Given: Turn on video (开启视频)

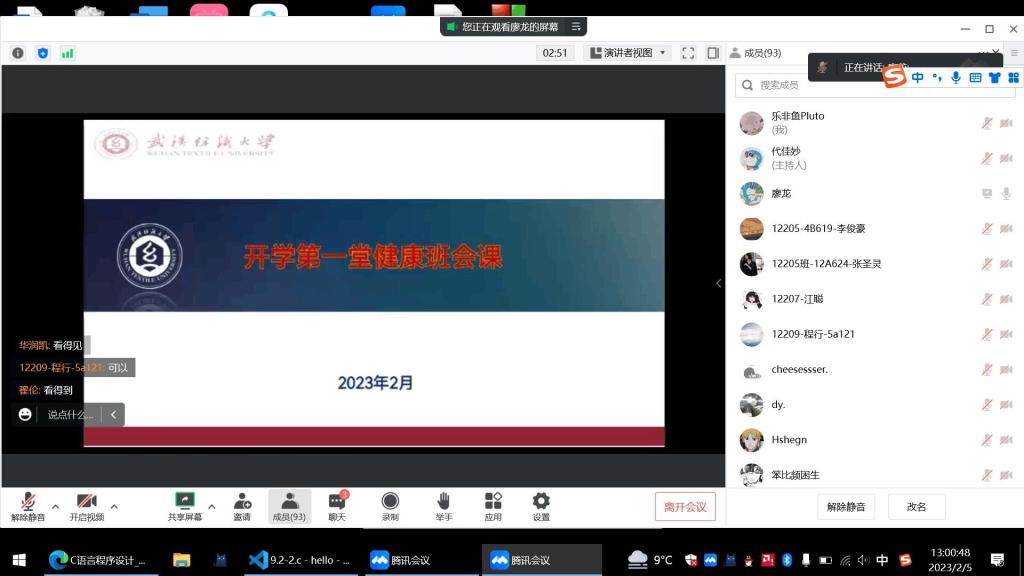Looking at the screenshot, I should tap(86, 506).
